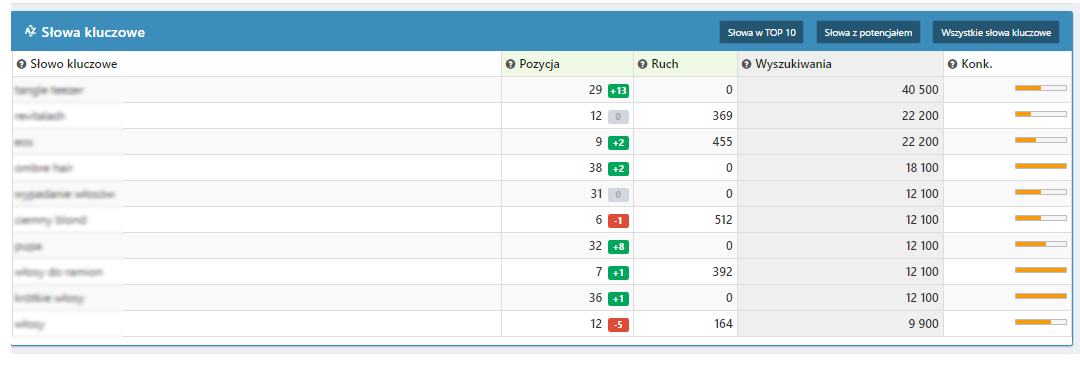Sort table by Ruch column header
The height and width of the screenshot is (369, 1080).
[664, 64]
